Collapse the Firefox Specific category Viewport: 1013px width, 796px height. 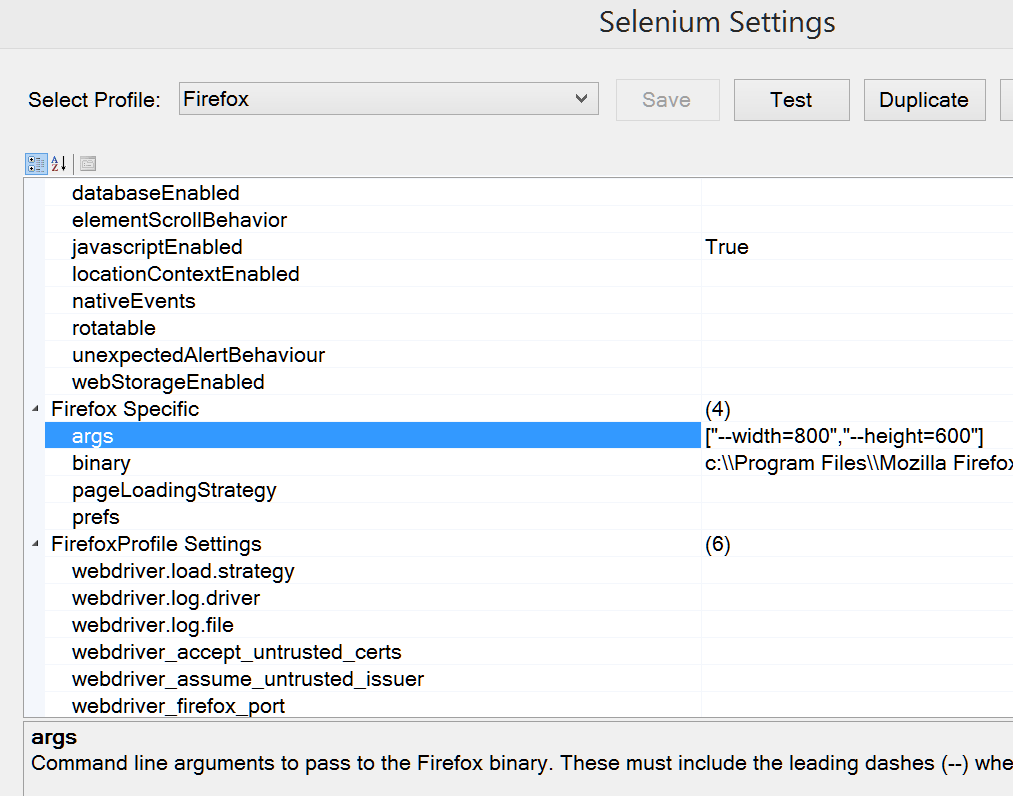coord(36,409)
